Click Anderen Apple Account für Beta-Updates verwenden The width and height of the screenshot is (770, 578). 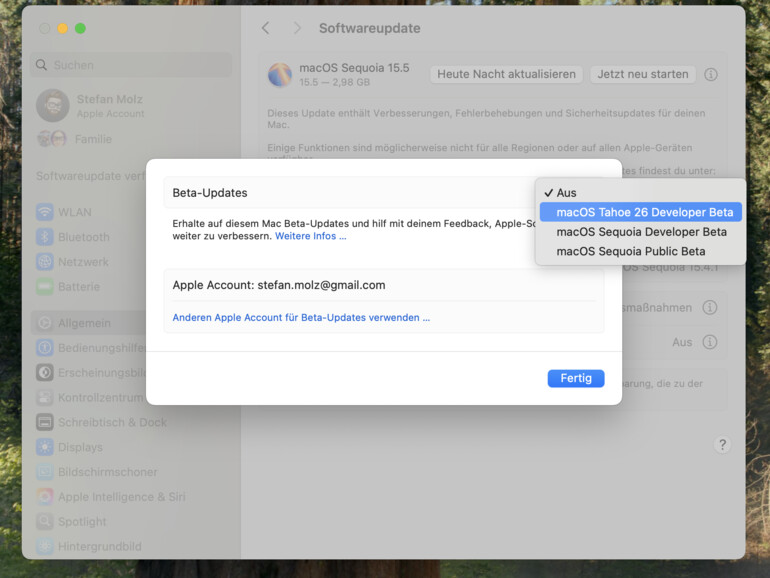[301, 318]
